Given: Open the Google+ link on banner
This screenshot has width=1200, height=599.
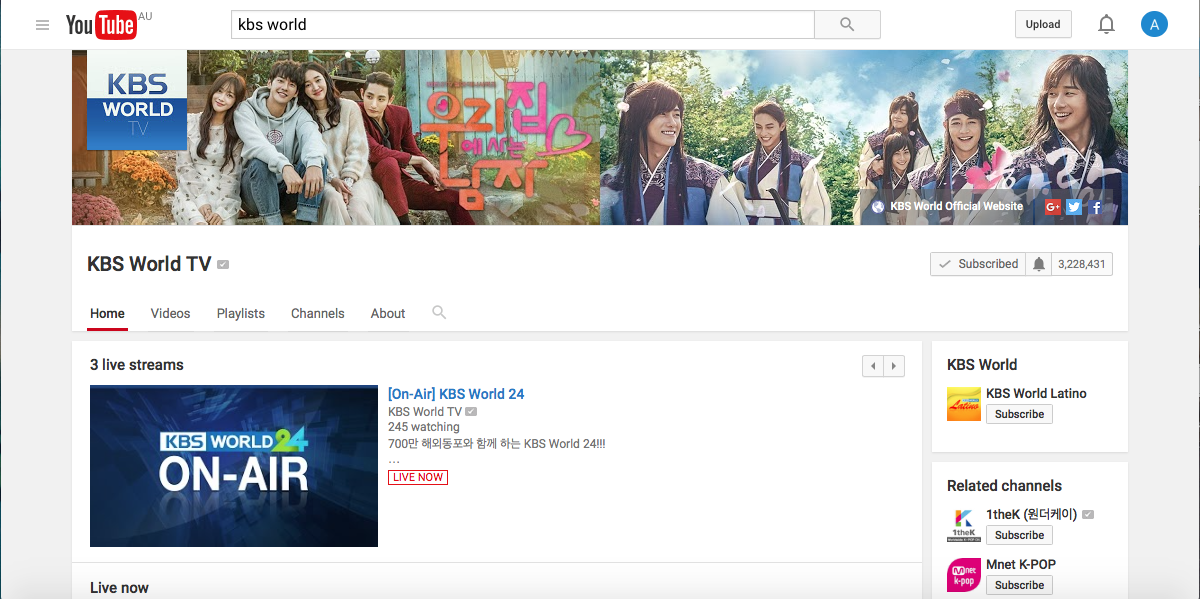Looking at the screenshot, I should (1053, 207).
